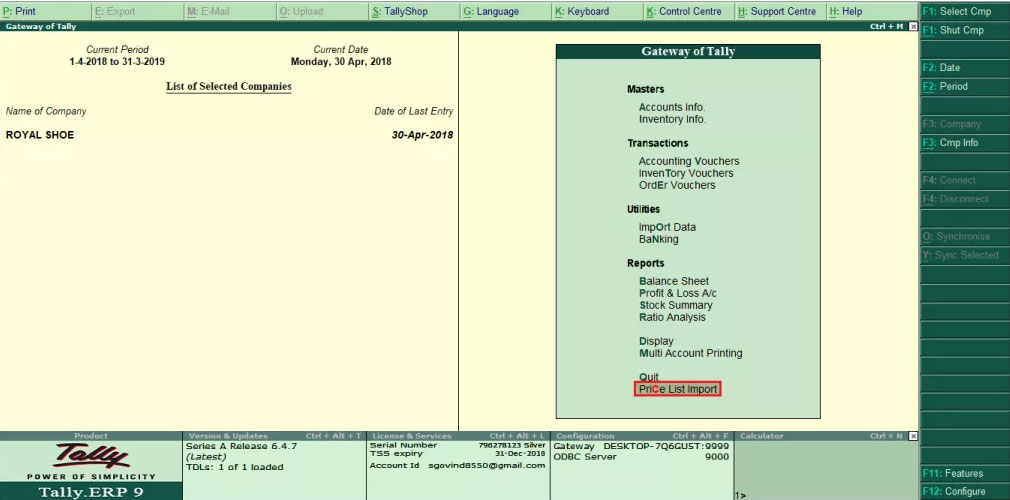1010x500 pixels.
Task: Select ROYAL SHOE company row
Action: 229,135
